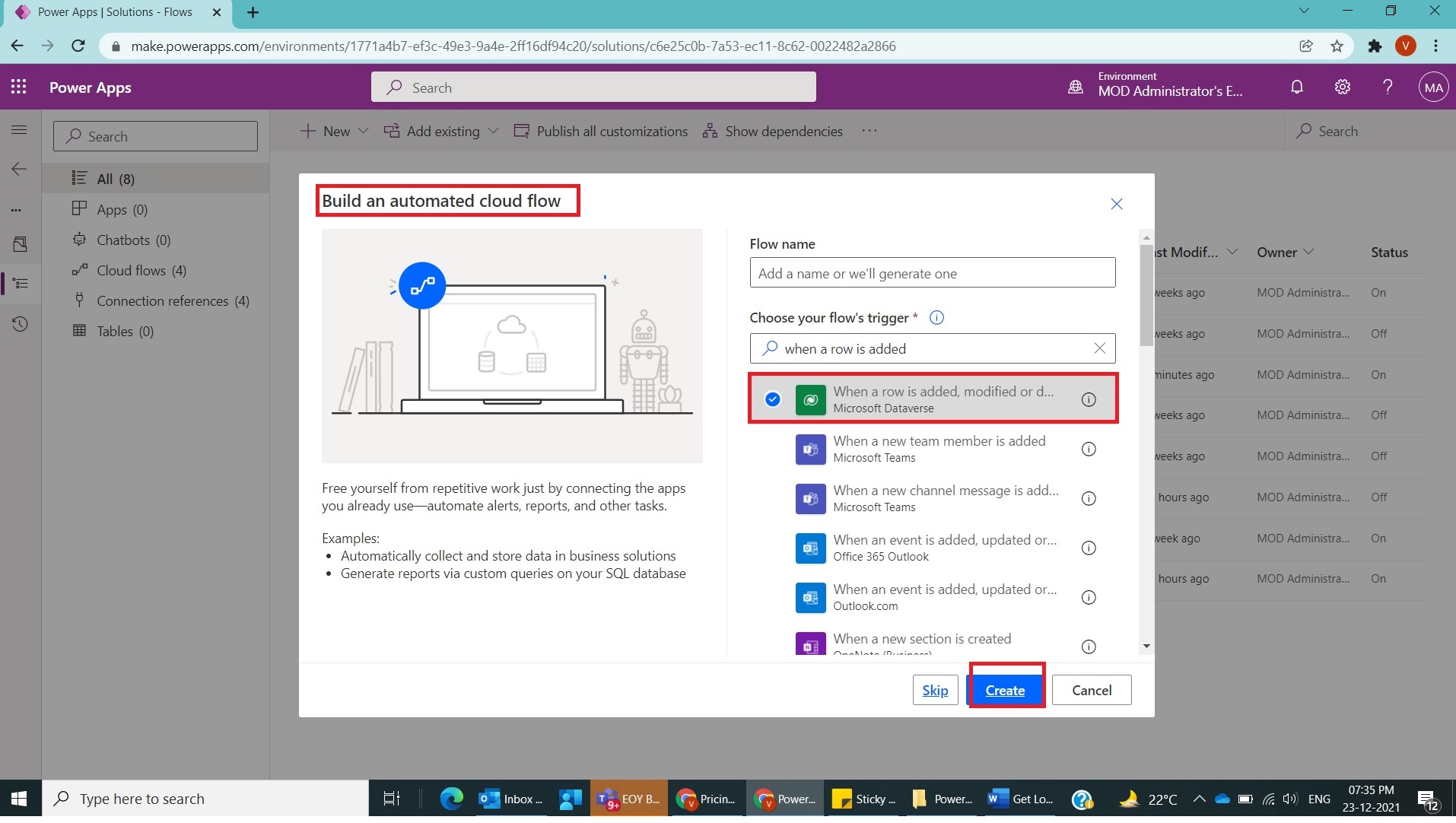The width and height of the screenshot is (1456, 823).
Task: Collapse navigation with the hamburger icon
Action: pos(19,130)
